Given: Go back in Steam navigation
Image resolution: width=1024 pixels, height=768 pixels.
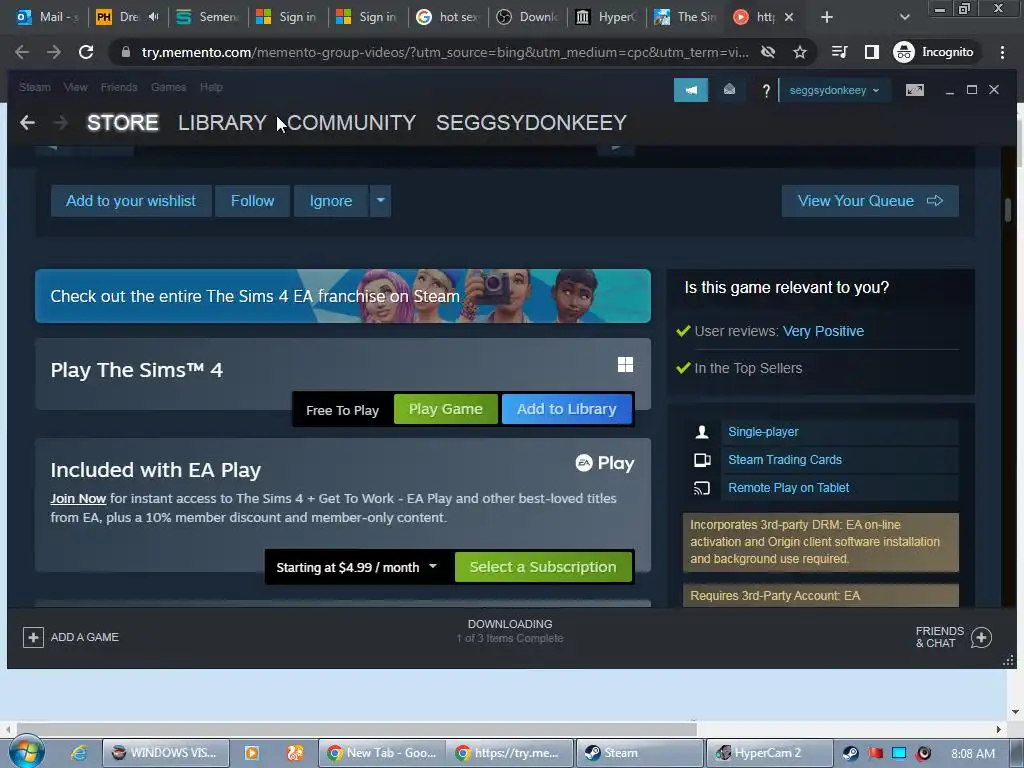Looking at the screenshot, I should pyautogui.click(x=27, y=122).
